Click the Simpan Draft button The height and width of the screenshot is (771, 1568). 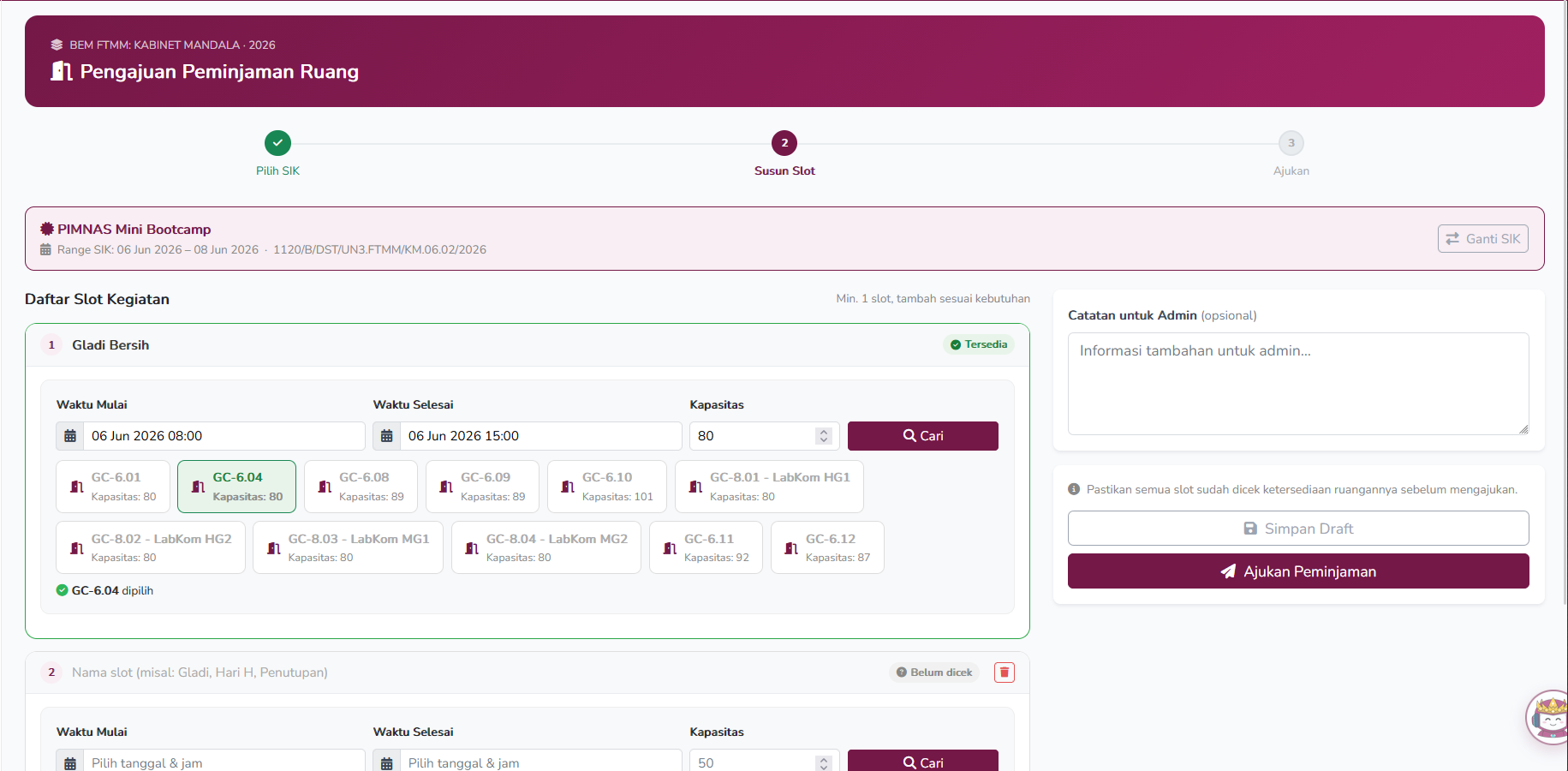point(1298,529)
